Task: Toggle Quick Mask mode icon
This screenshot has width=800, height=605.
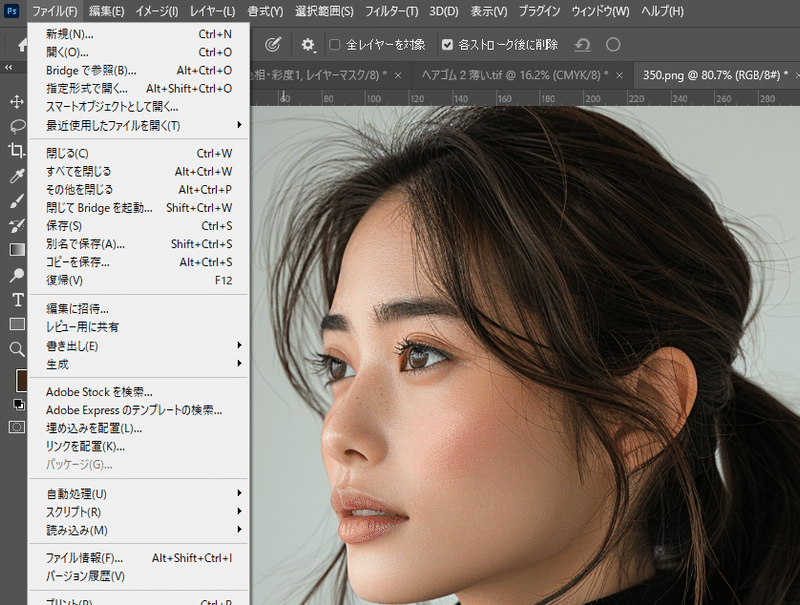Action: tap(17, 427)
